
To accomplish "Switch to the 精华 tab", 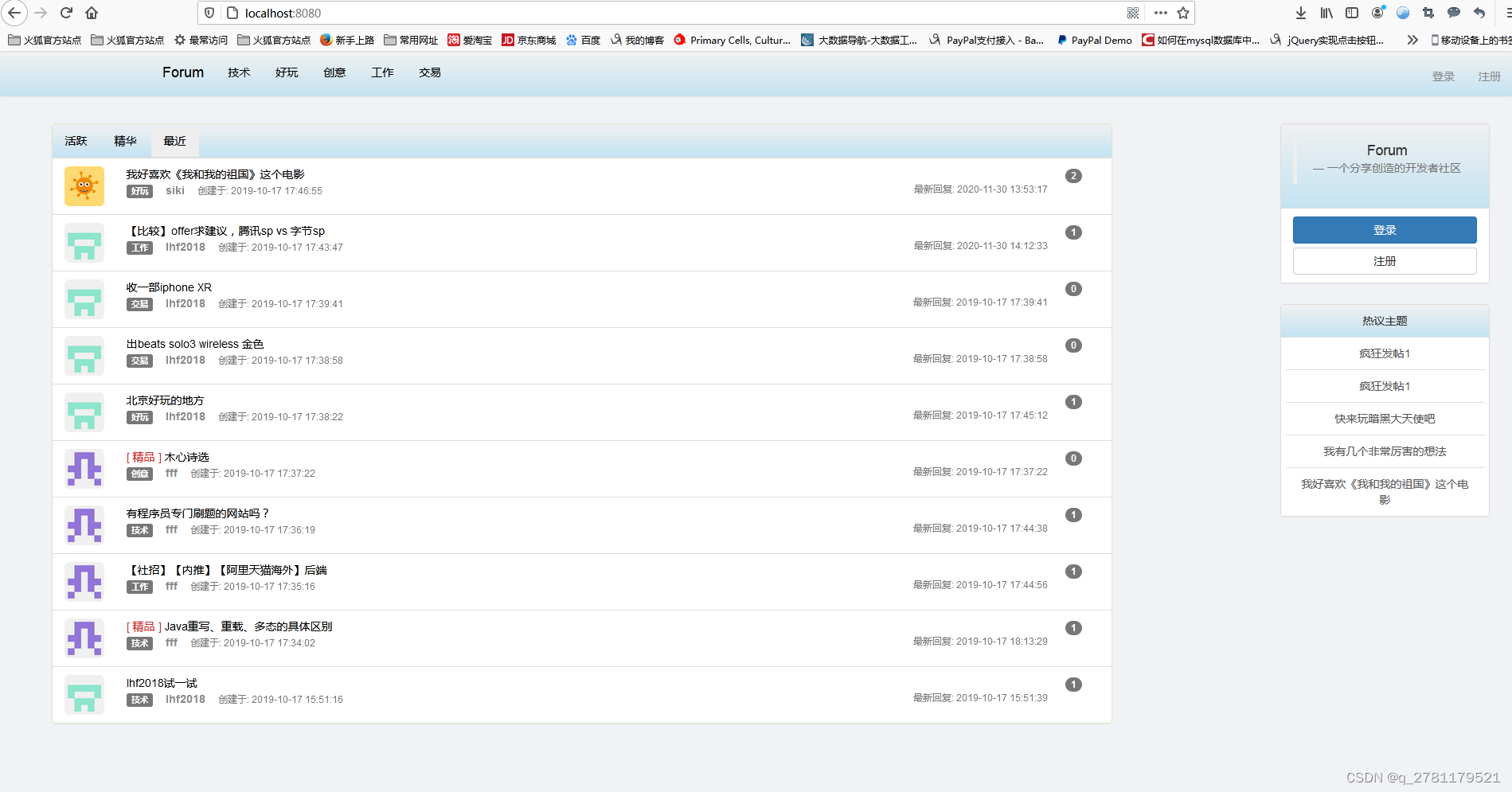I will tap(125, 141).
